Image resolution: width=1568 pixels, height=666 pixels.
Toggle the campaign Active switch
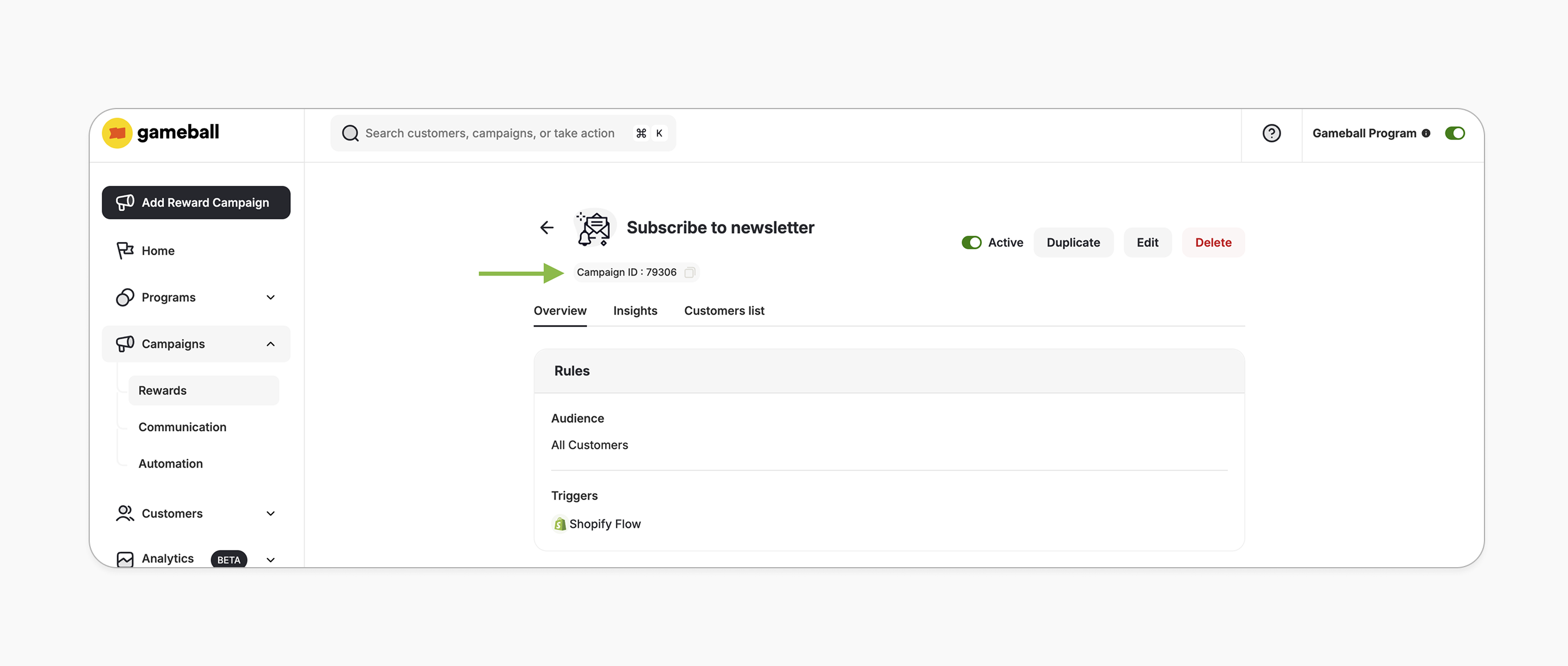(971, 242)
